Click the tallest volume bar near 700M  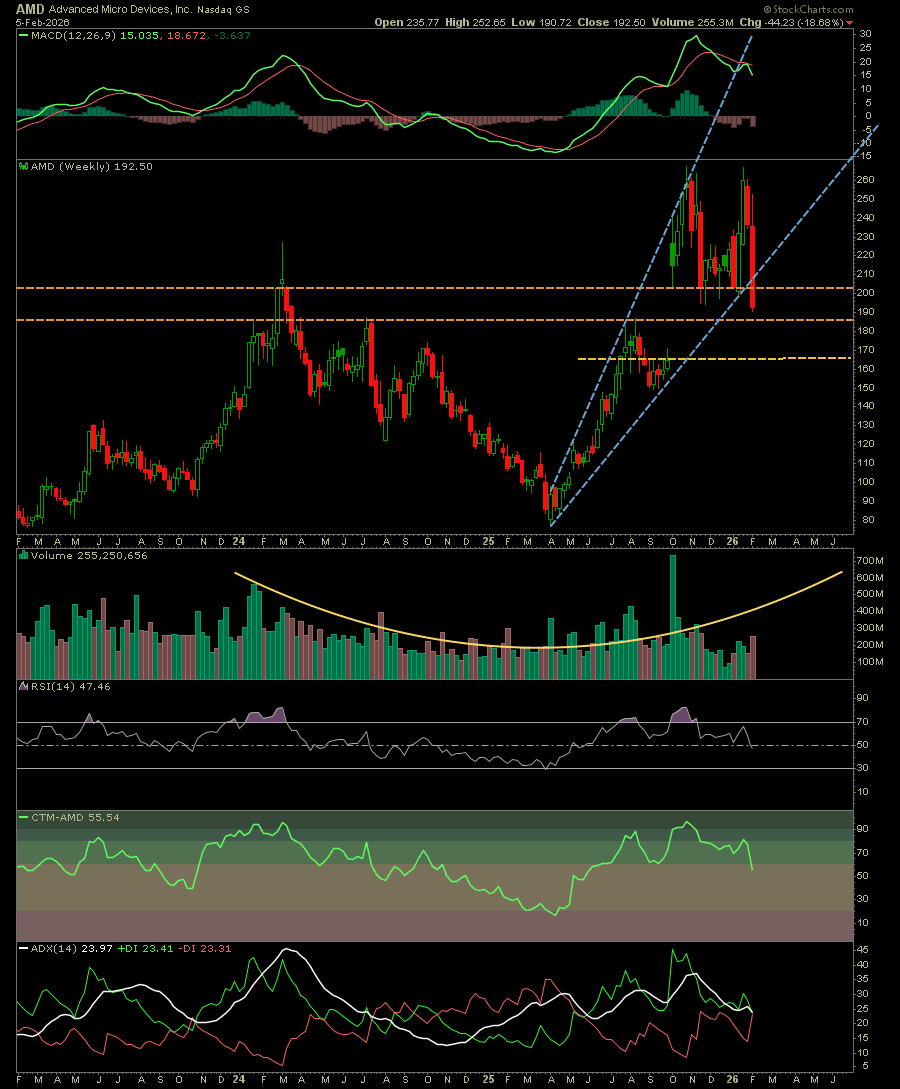pyautogui.click(x=672, y=617)
